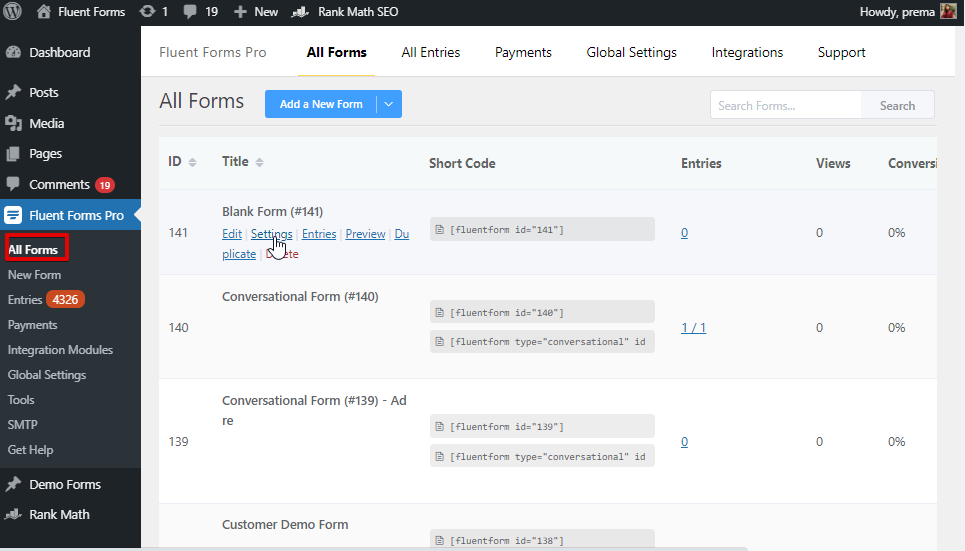Click the Demo Forms pin icon
The height and width of the screenshot is (551, 965).
[13, 484]
